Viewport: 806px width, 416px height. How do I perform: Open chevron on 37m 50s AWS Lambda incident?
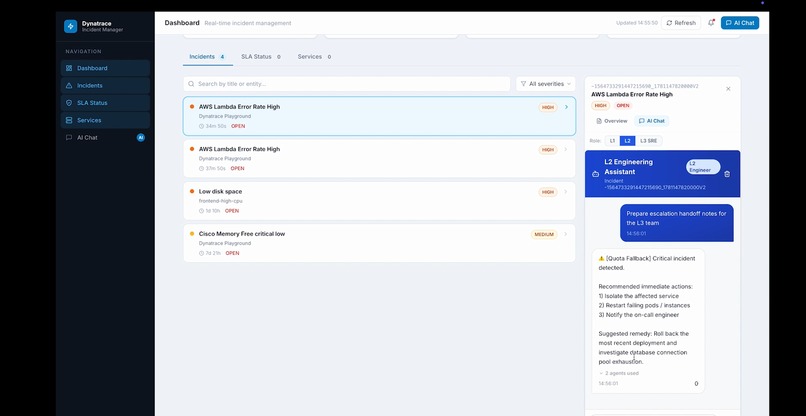point(566,150)
